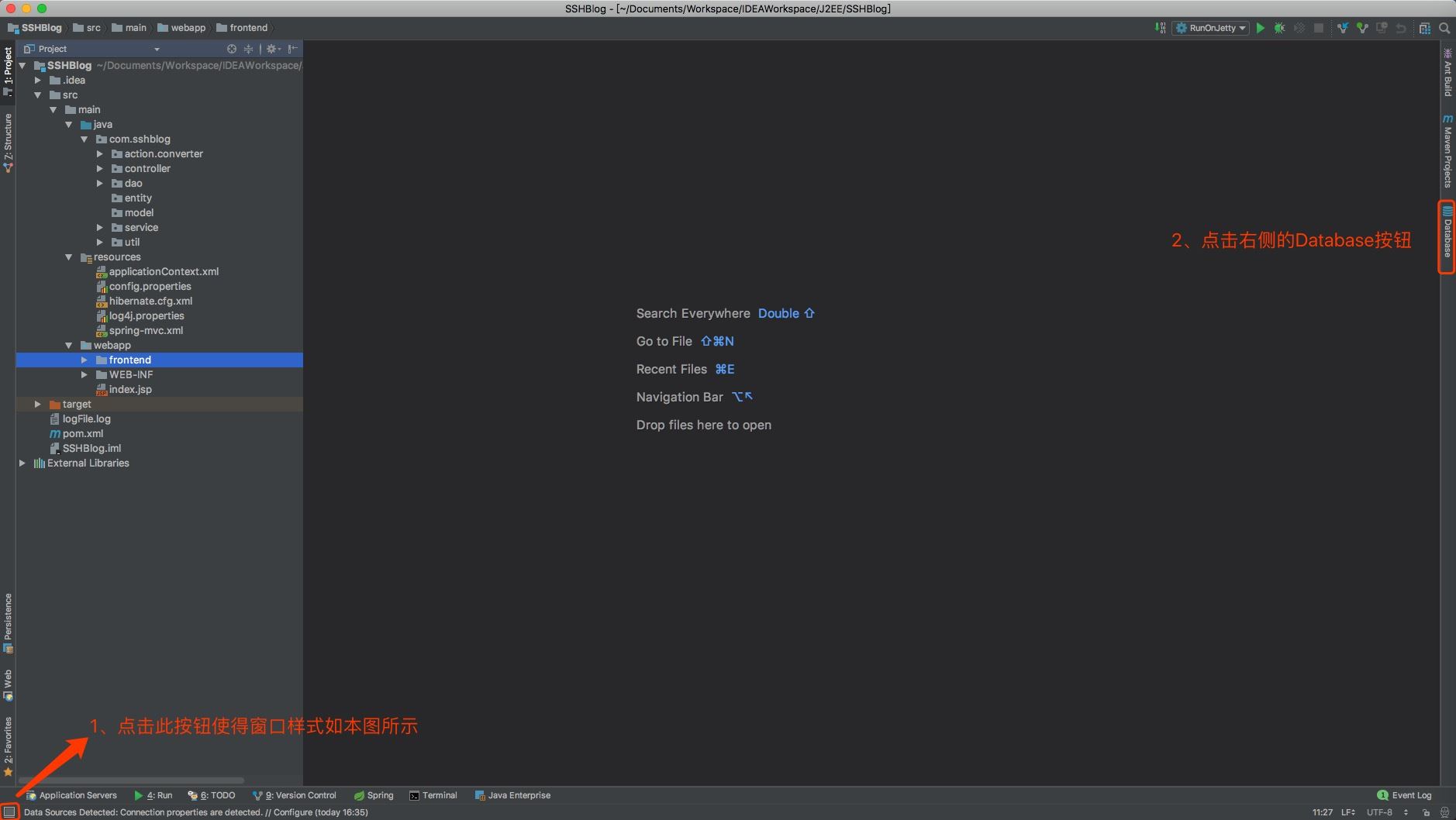Expand the service package
The image size is (1456, 820).
99,228
